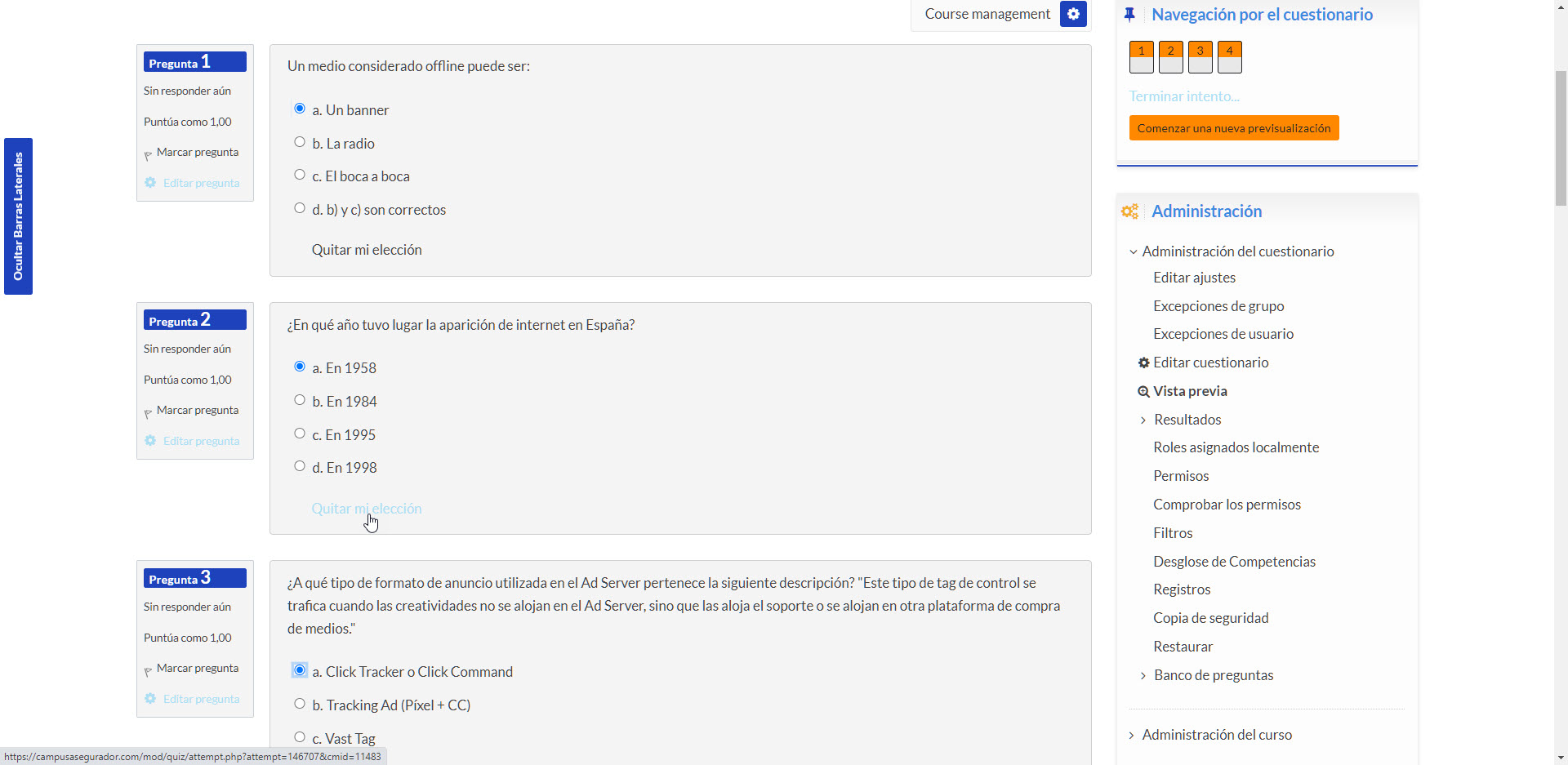Expand the Resultados tree item
Image resolution: width=1568 pixels, height=765 pixels.
tap(1143, 420)
